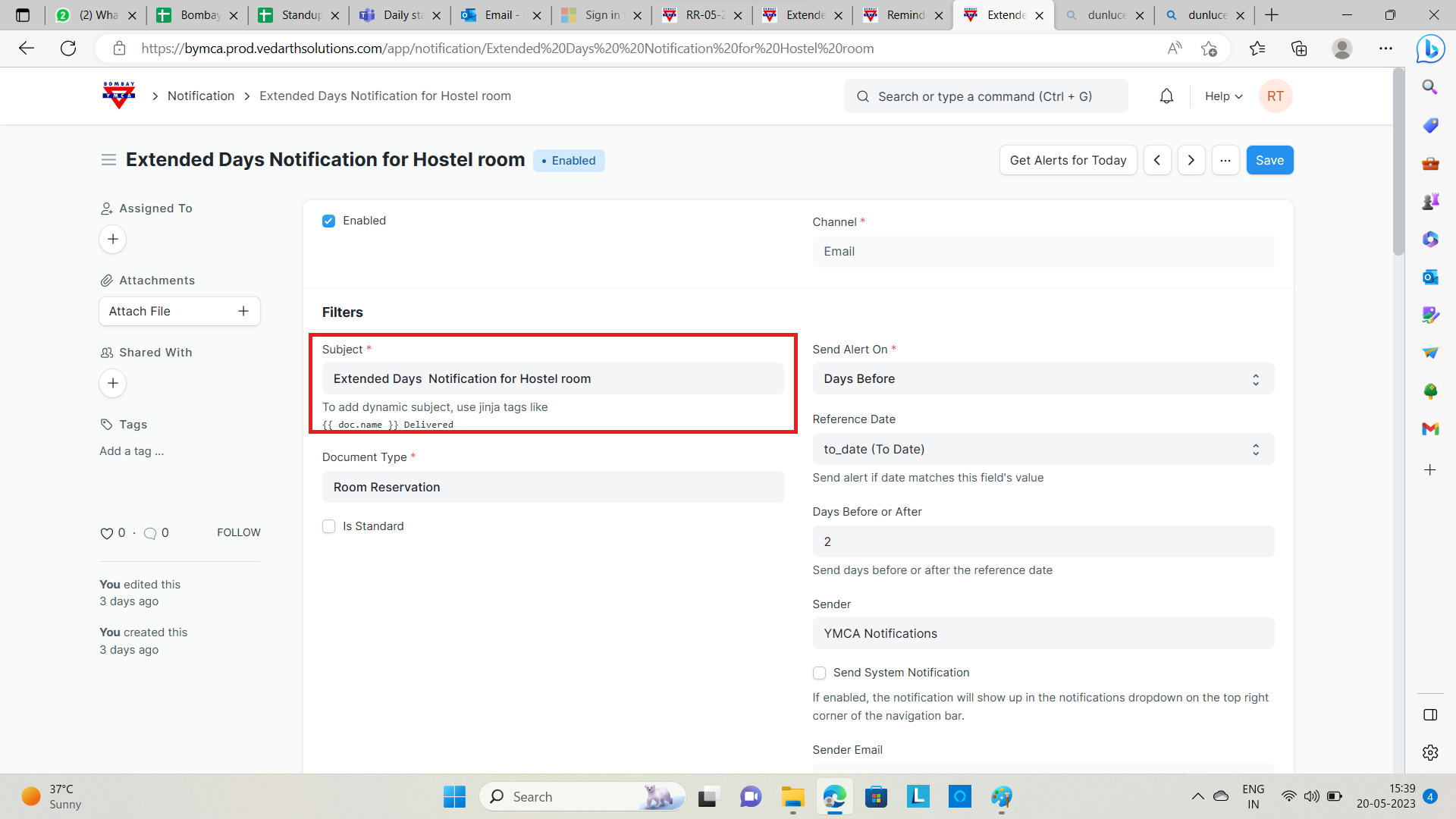Go to previous document arrow
The image size is (1456, 819).
1157,160
